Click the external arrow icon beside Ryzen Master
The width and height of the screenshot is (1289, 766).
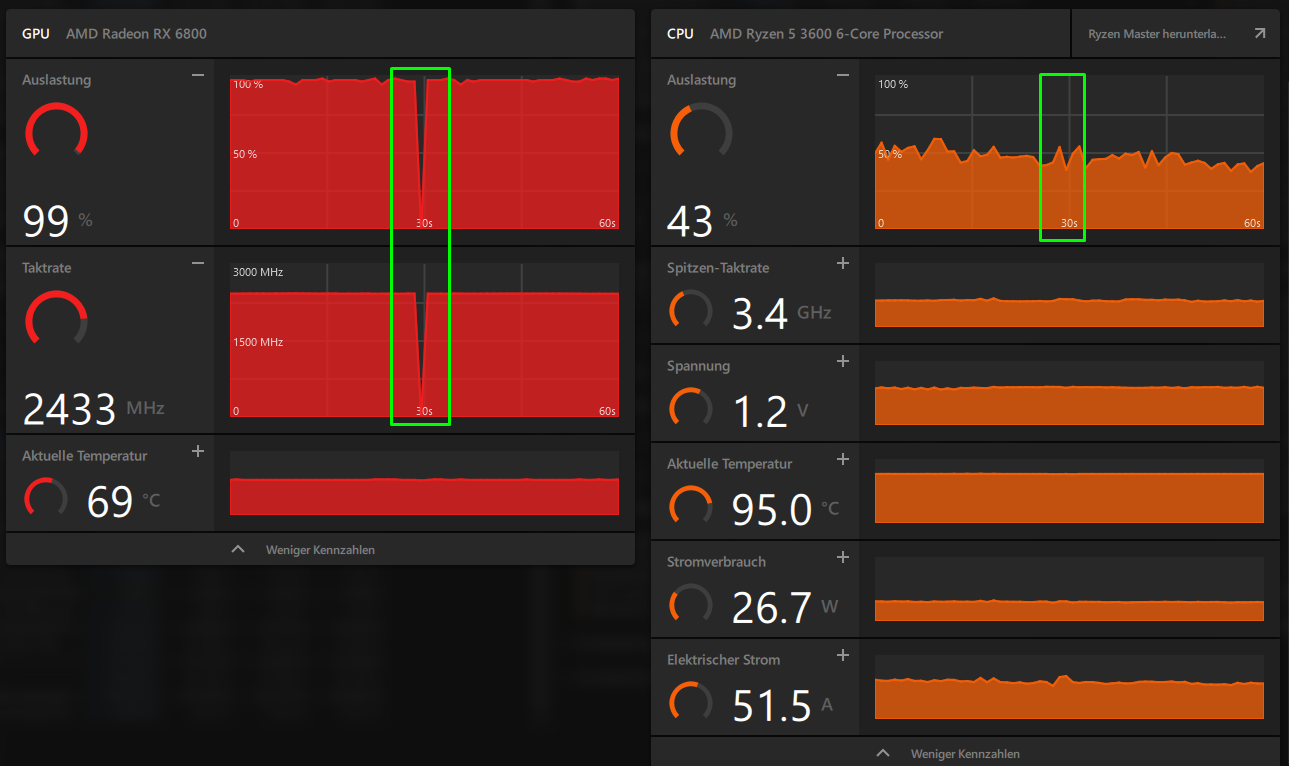pyautogui.click(x=1259, y=34)
